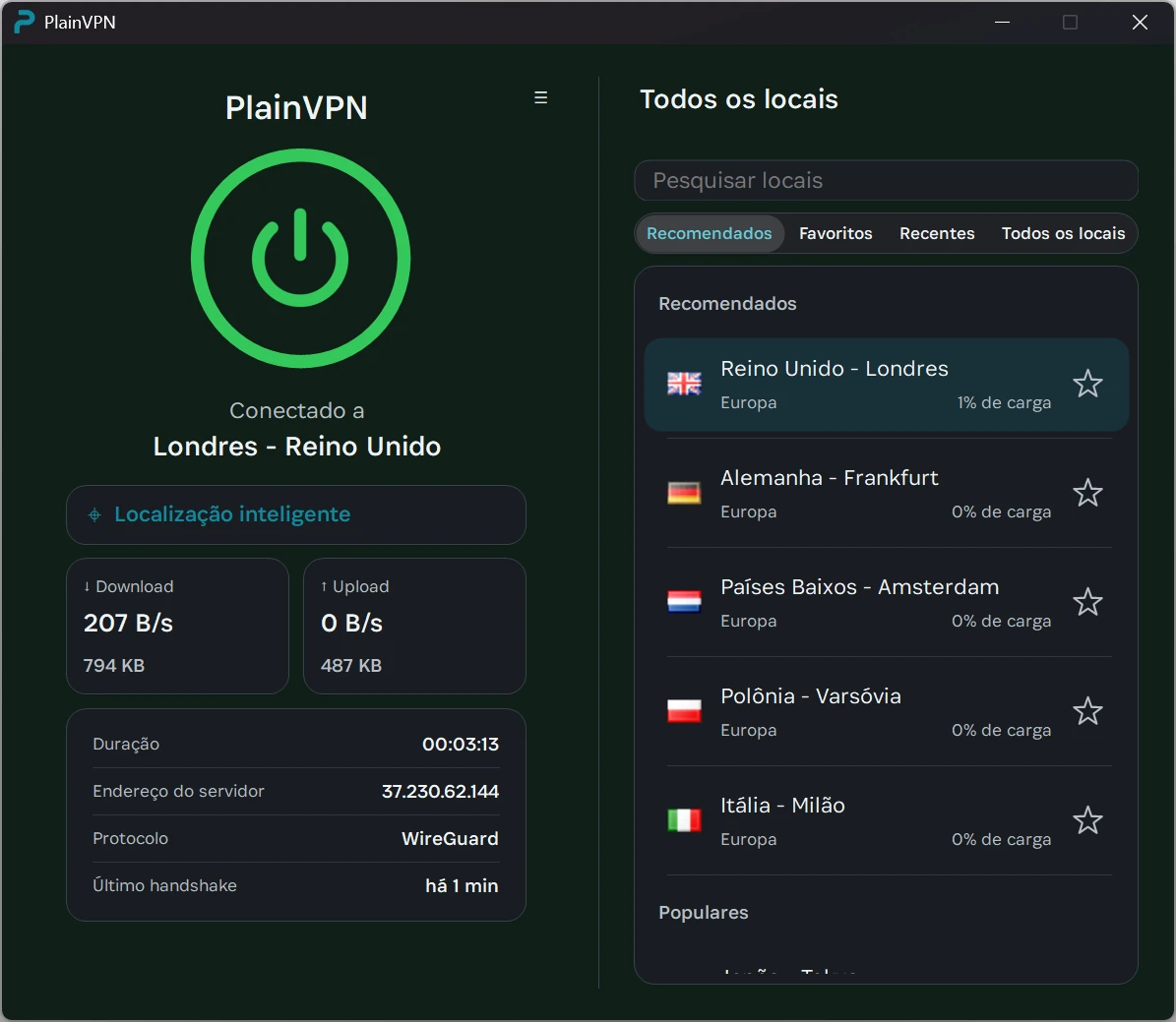
Task: Click Londres - Reino Unido connection label
Action: [297, 447]
